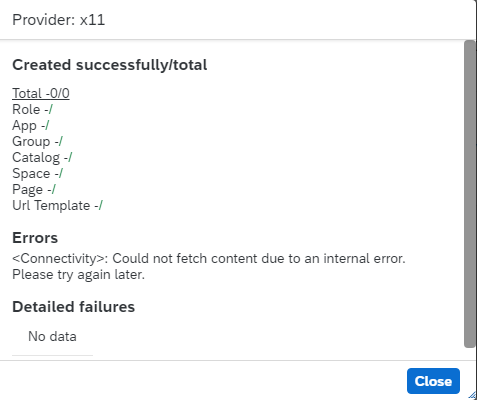
Task: Click the Detailed failures heading
Action: point(73,307)
